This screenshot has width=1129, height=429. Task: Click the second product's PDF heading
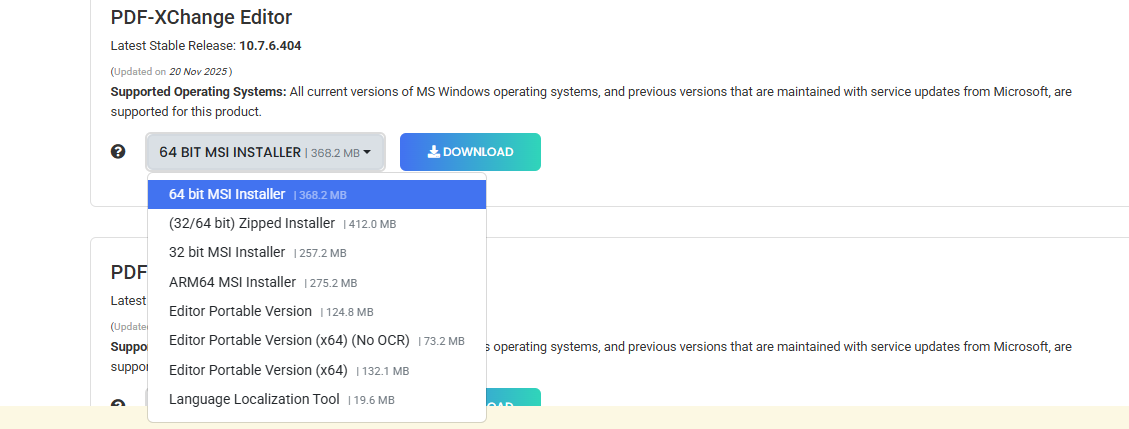pos(128,272)
